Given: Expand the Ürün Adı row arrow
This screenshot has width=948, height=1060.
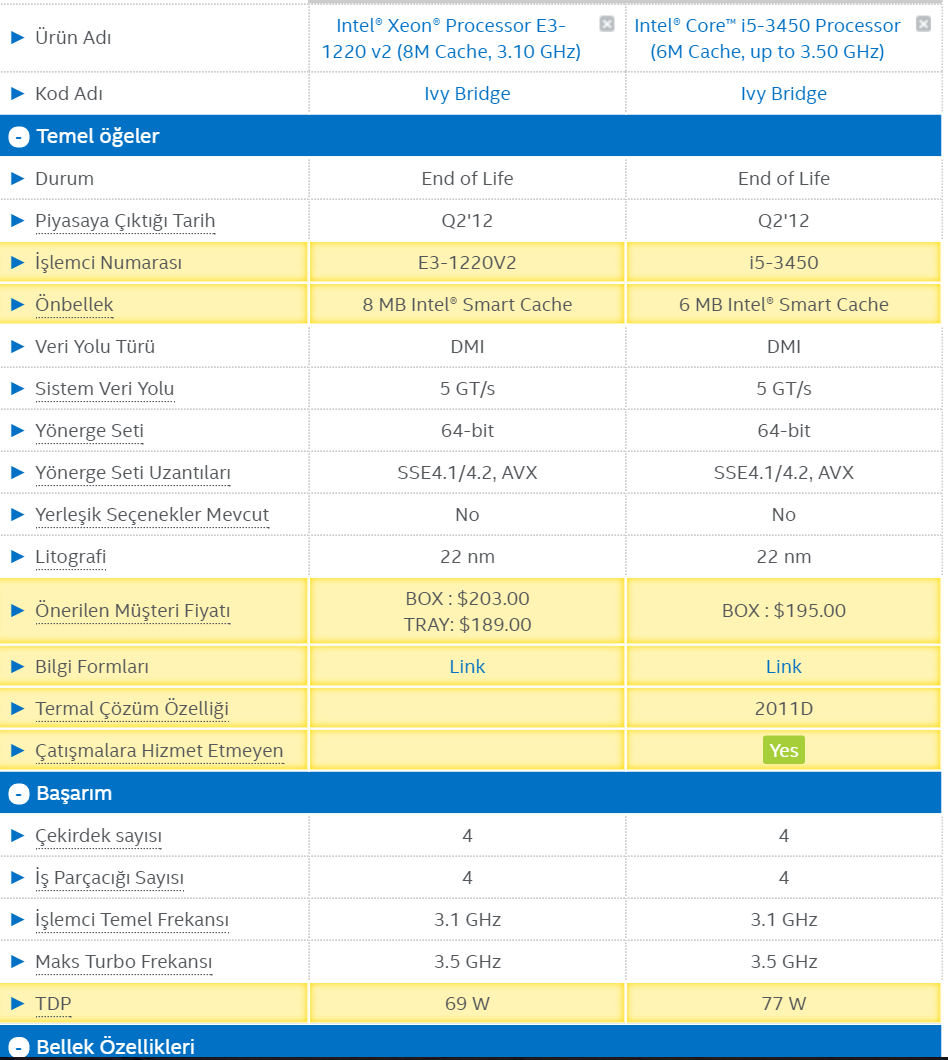Looking at the screenshot, I should [18, 38].
